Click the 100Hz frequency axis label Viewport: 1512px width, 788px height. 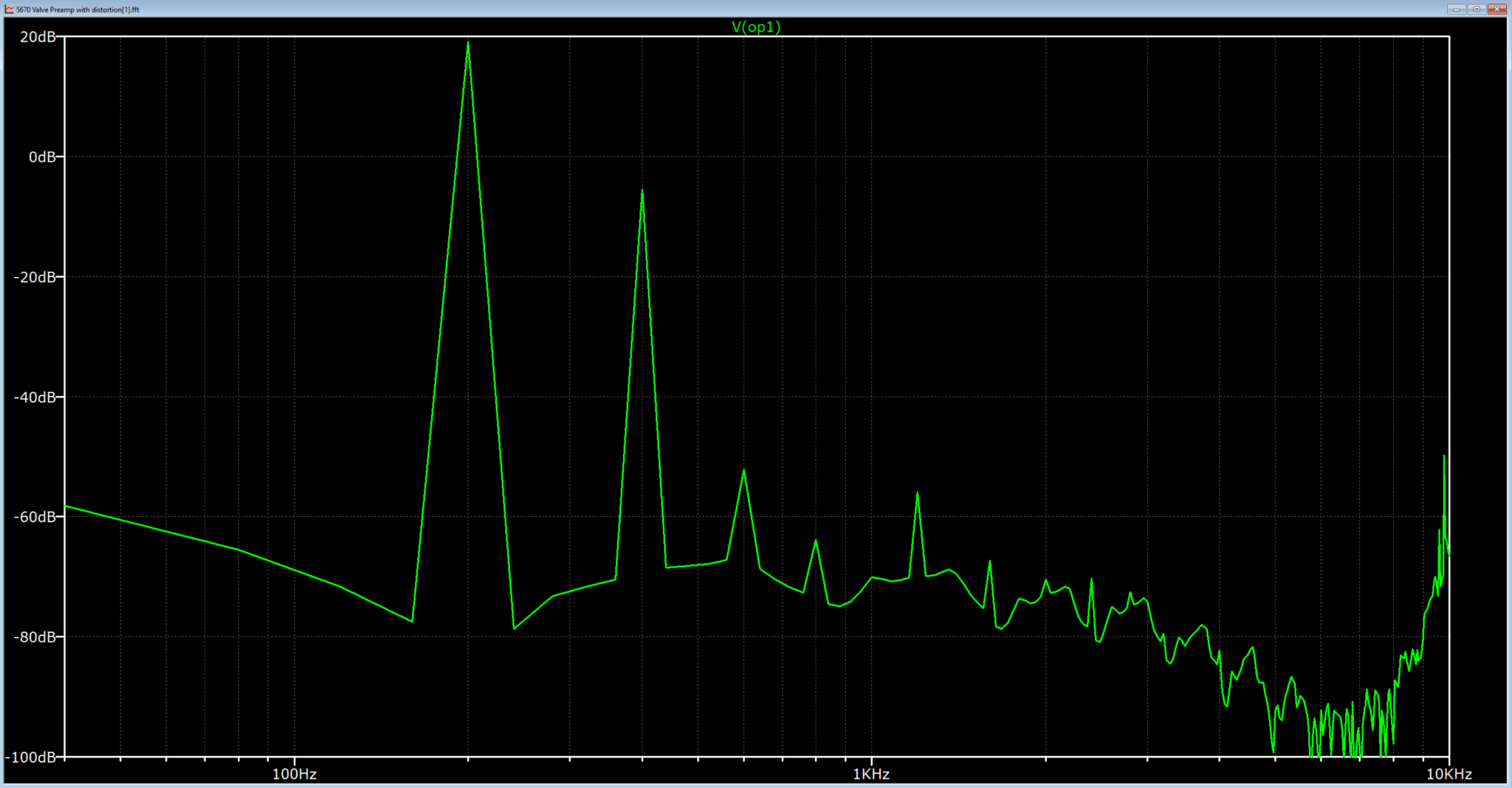click(x=295, y=774)
